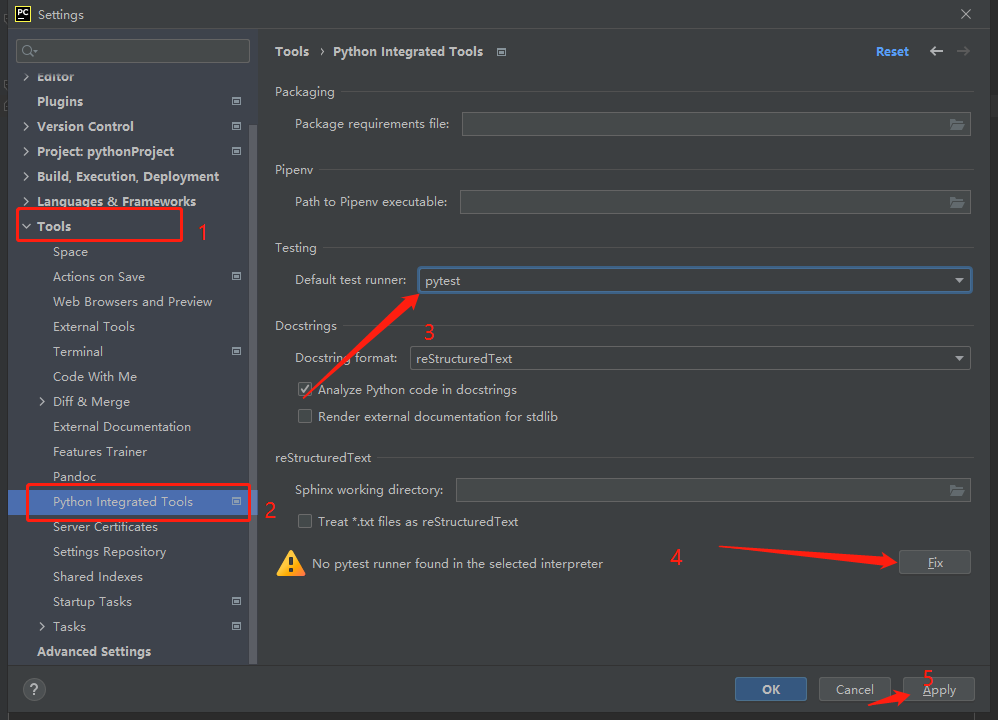Click the project marker icon beside Startup Tasks
Screen dimensions: 998x720
[x=236, y=602]
